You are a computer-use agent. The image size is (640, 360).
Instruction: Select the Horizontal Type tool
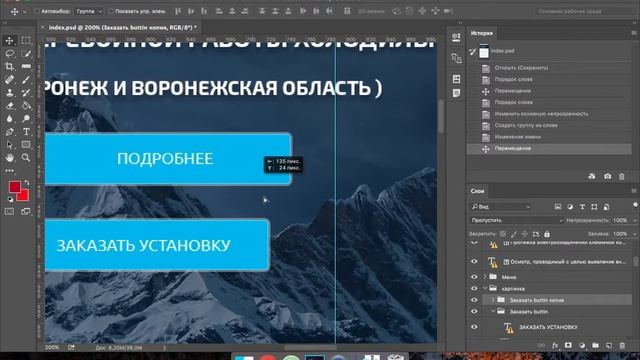(x=26, y=132)
